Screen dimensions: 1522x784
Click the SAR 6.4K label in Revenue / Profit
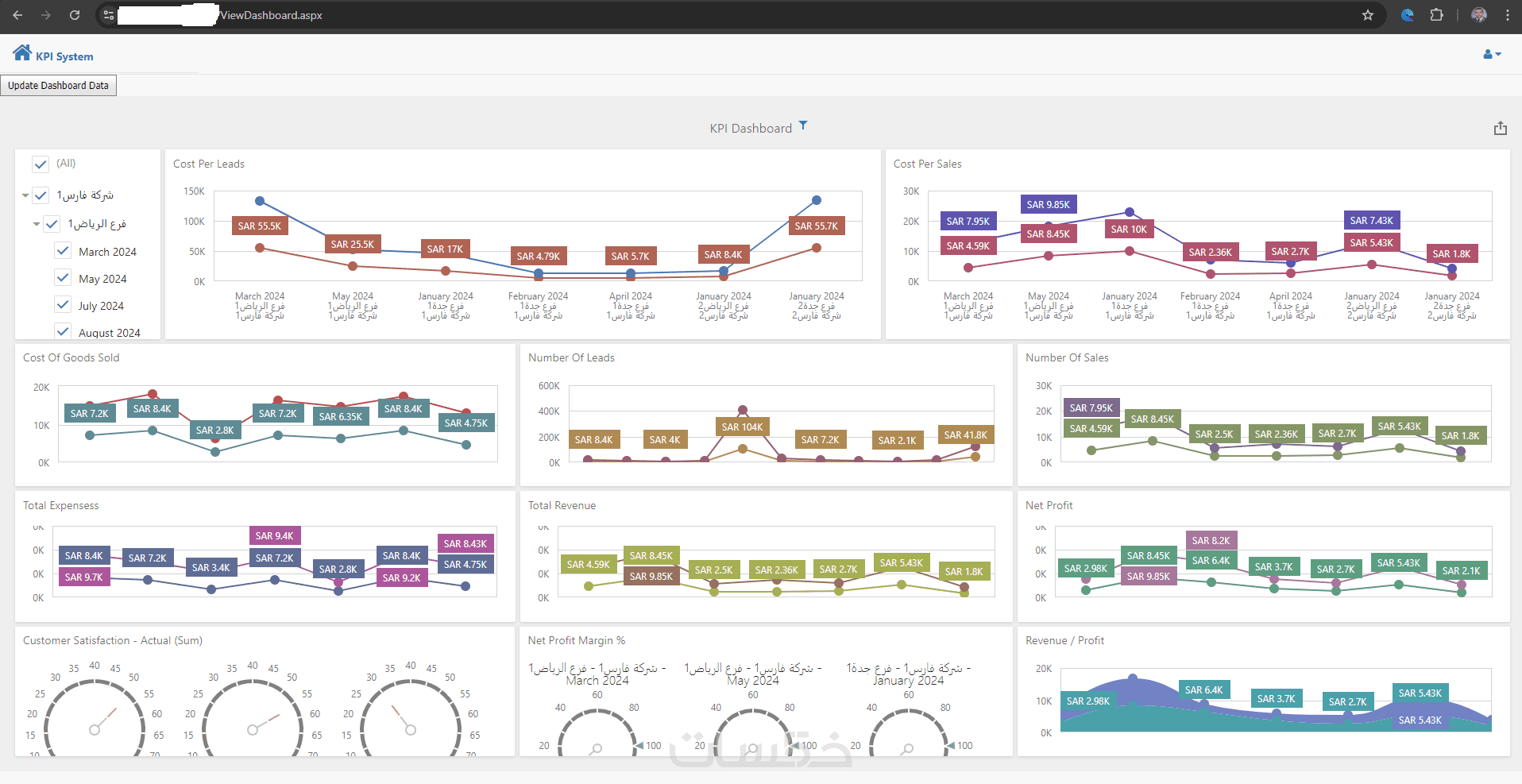1203,689
